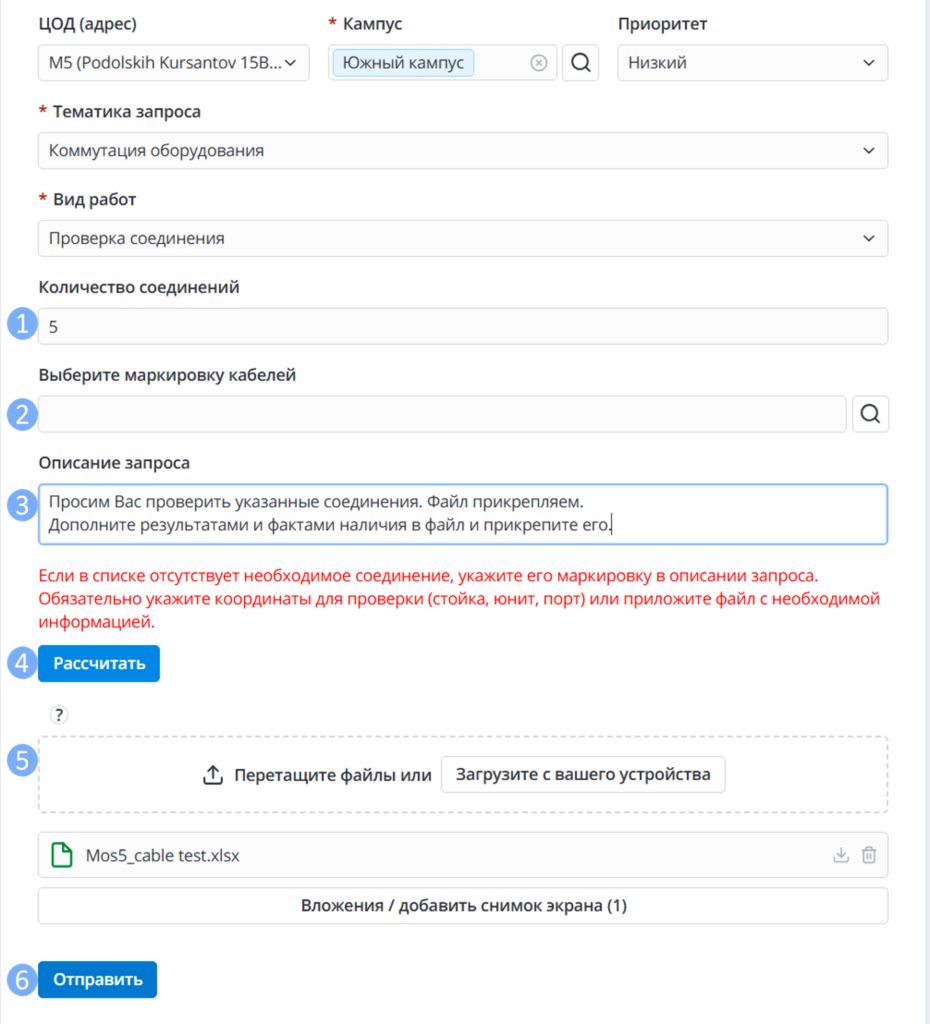Click the campus search magnifier icon
This screenshot has height=1024, width=930.
pyautogui.click(x=581, y=63)
